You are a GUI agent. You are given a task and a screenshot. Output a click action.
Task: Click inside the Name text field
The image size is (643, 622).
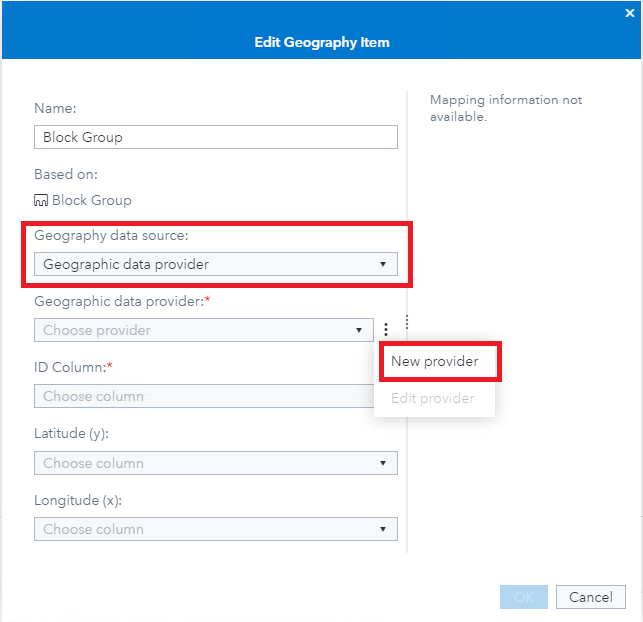tap(215, 137)
